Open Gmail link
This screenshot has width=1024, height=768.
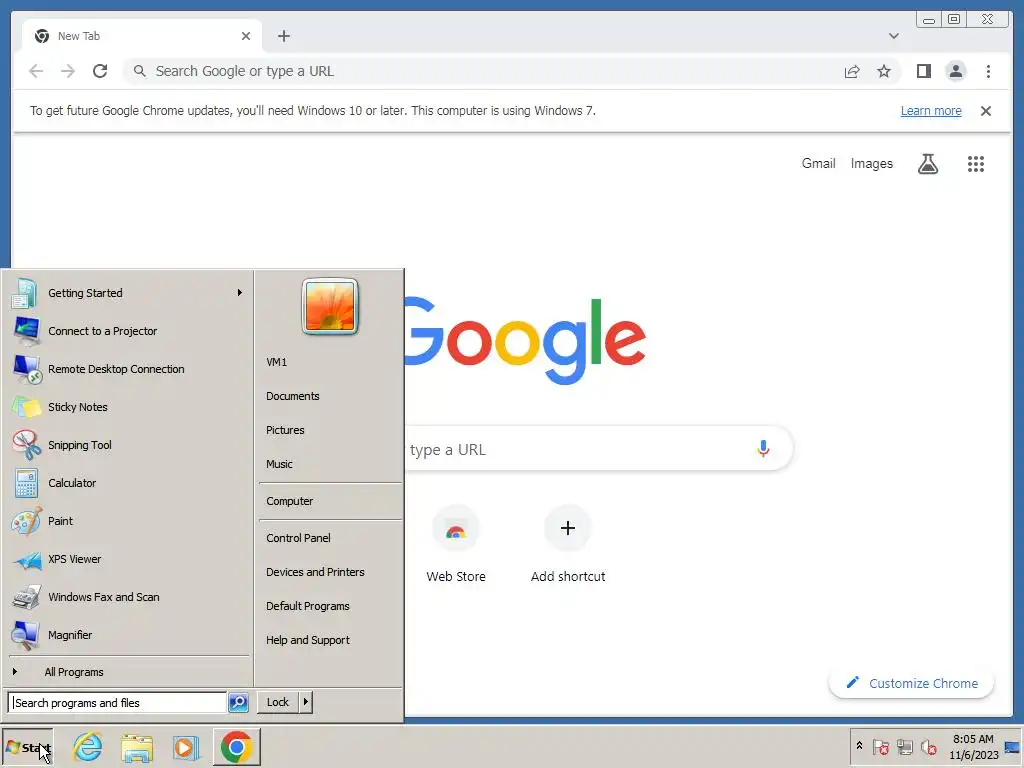coord(818,163)
